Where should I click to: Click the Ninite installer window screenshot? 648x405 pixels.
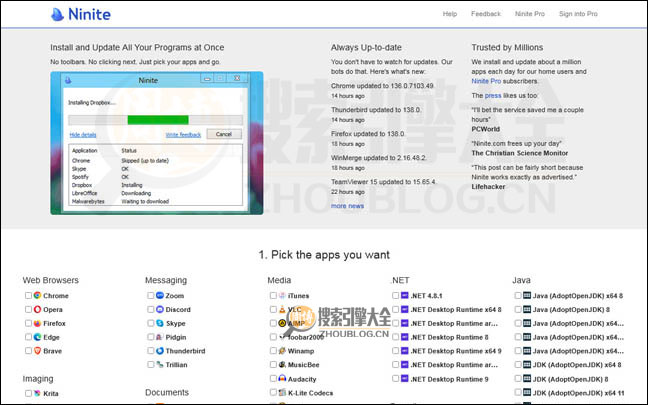coord(157,143)
